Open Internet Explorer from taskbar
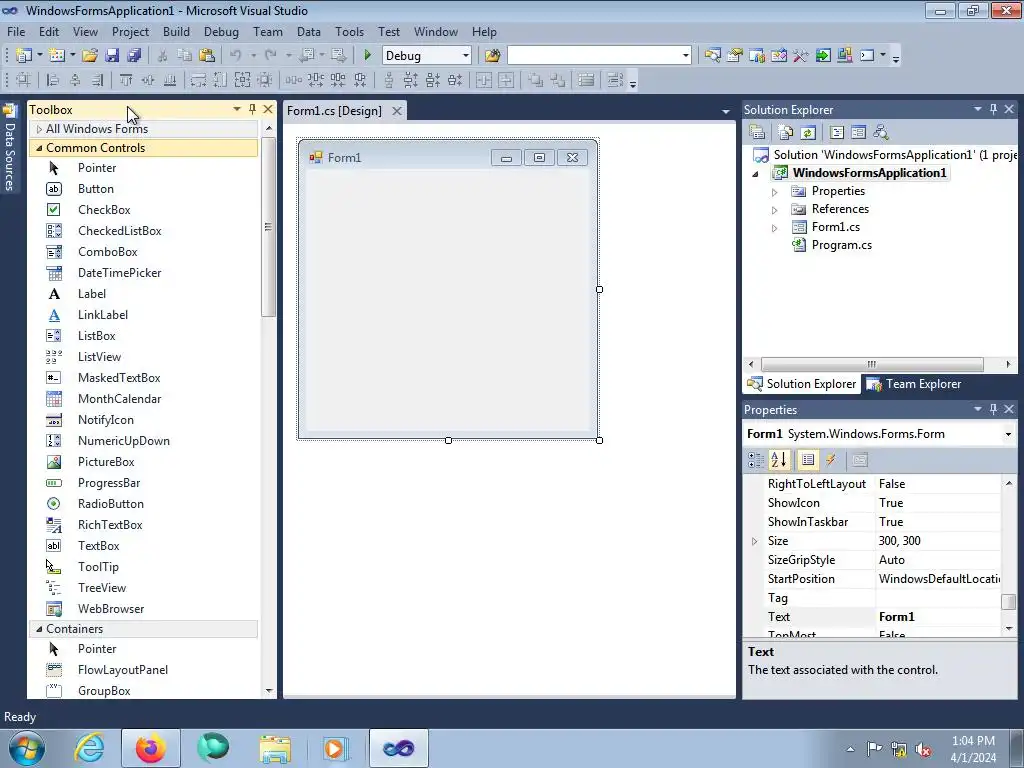The height and width of the screenshot is (768, 1024). tap(89, 748)
